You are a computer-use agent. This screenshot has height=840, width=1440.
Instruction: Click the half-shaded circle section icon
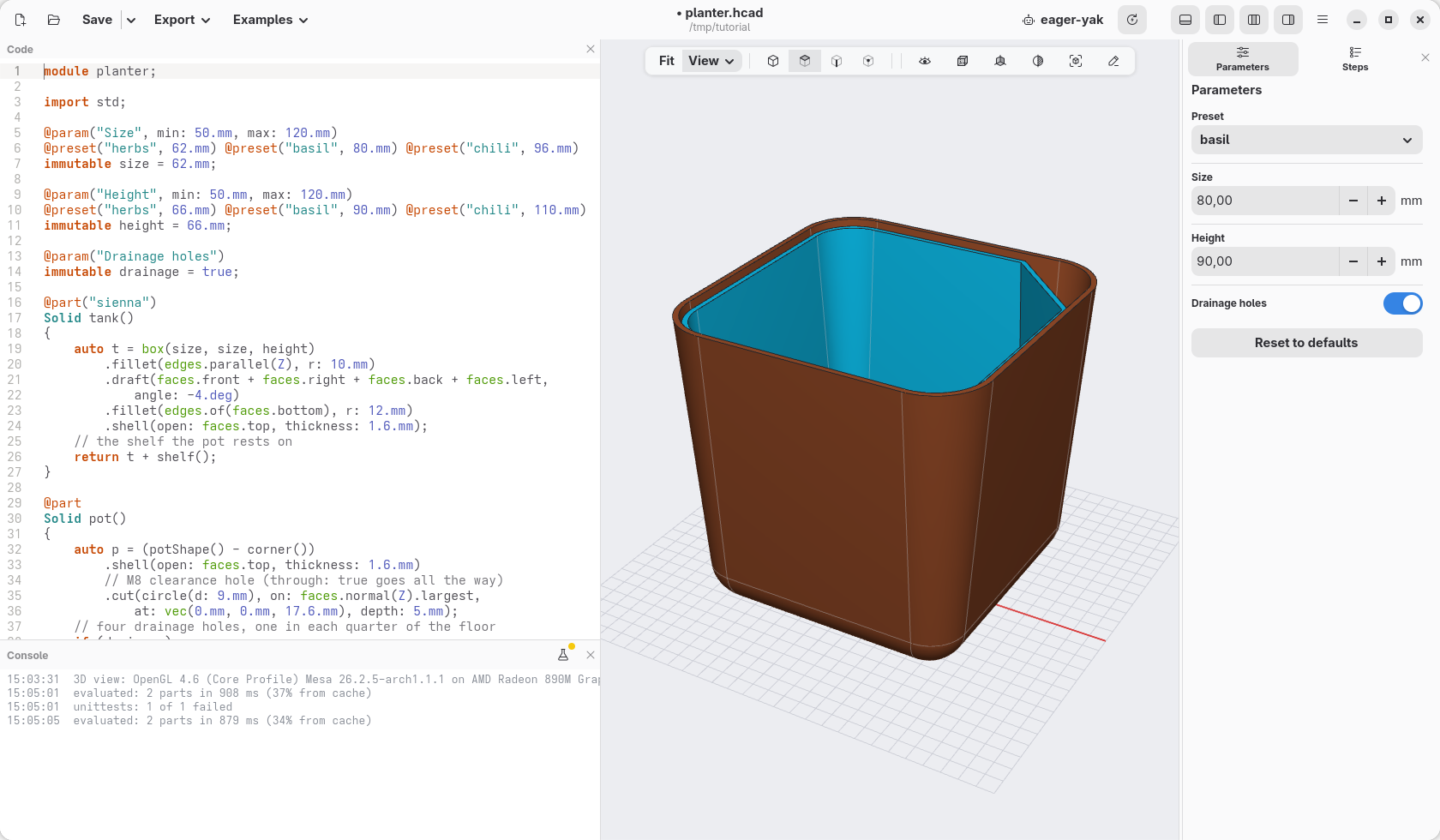(1038, 61)
